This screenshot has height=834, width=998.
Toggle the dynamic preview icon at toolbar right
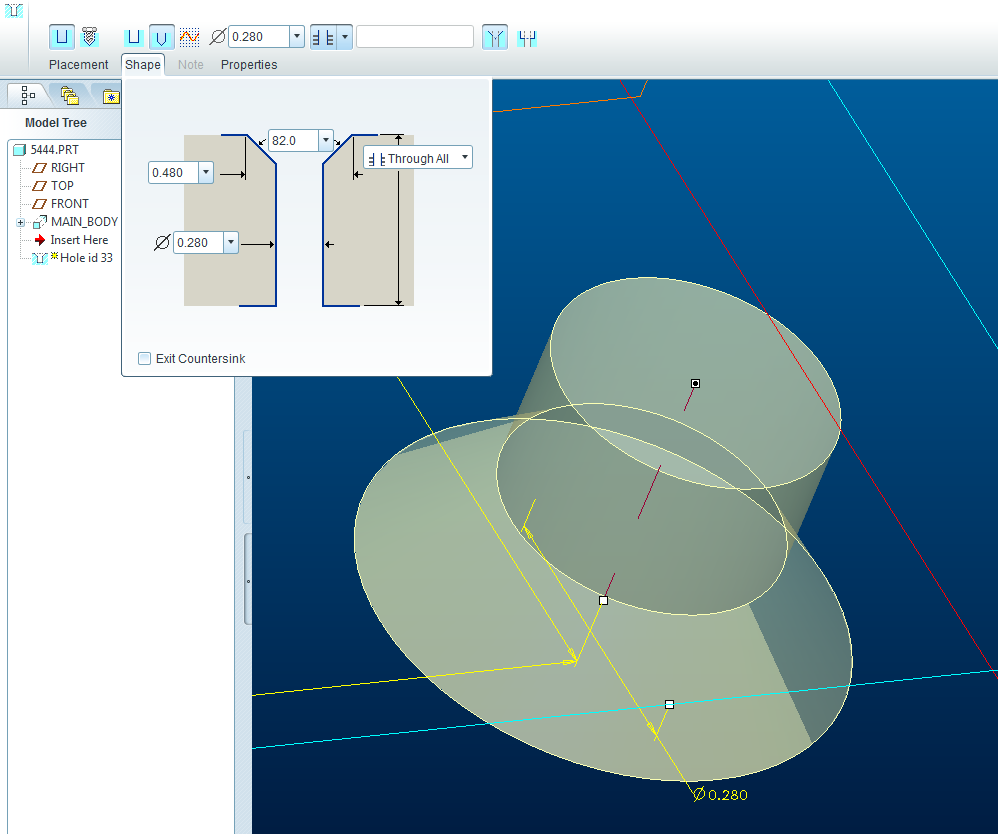(527, 36)
